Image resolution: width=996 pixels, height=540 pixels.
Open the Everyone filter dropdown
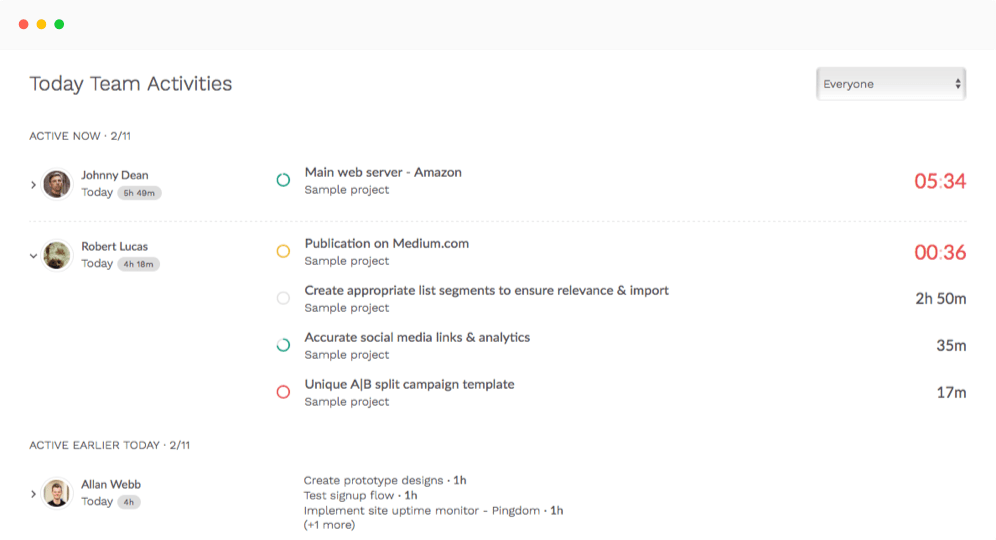coord(891,84)
